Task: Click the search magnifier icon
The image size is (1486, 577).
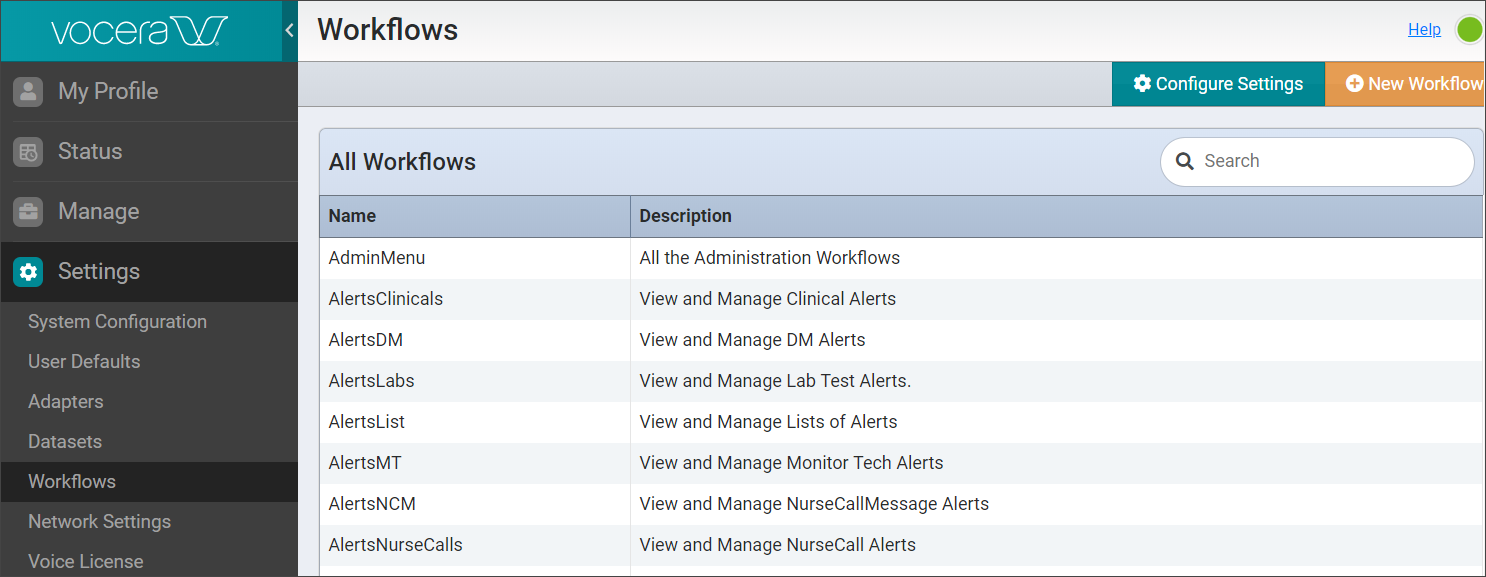Action: click(x=1185, y=161)
